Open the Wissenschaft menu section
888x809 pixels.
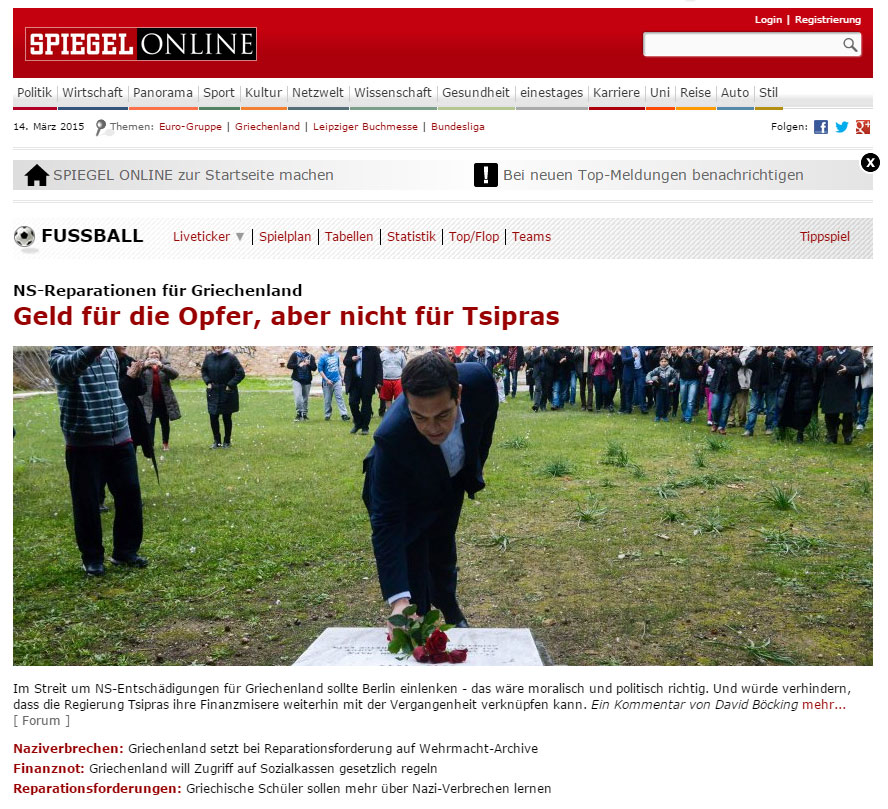pos(393,92)
